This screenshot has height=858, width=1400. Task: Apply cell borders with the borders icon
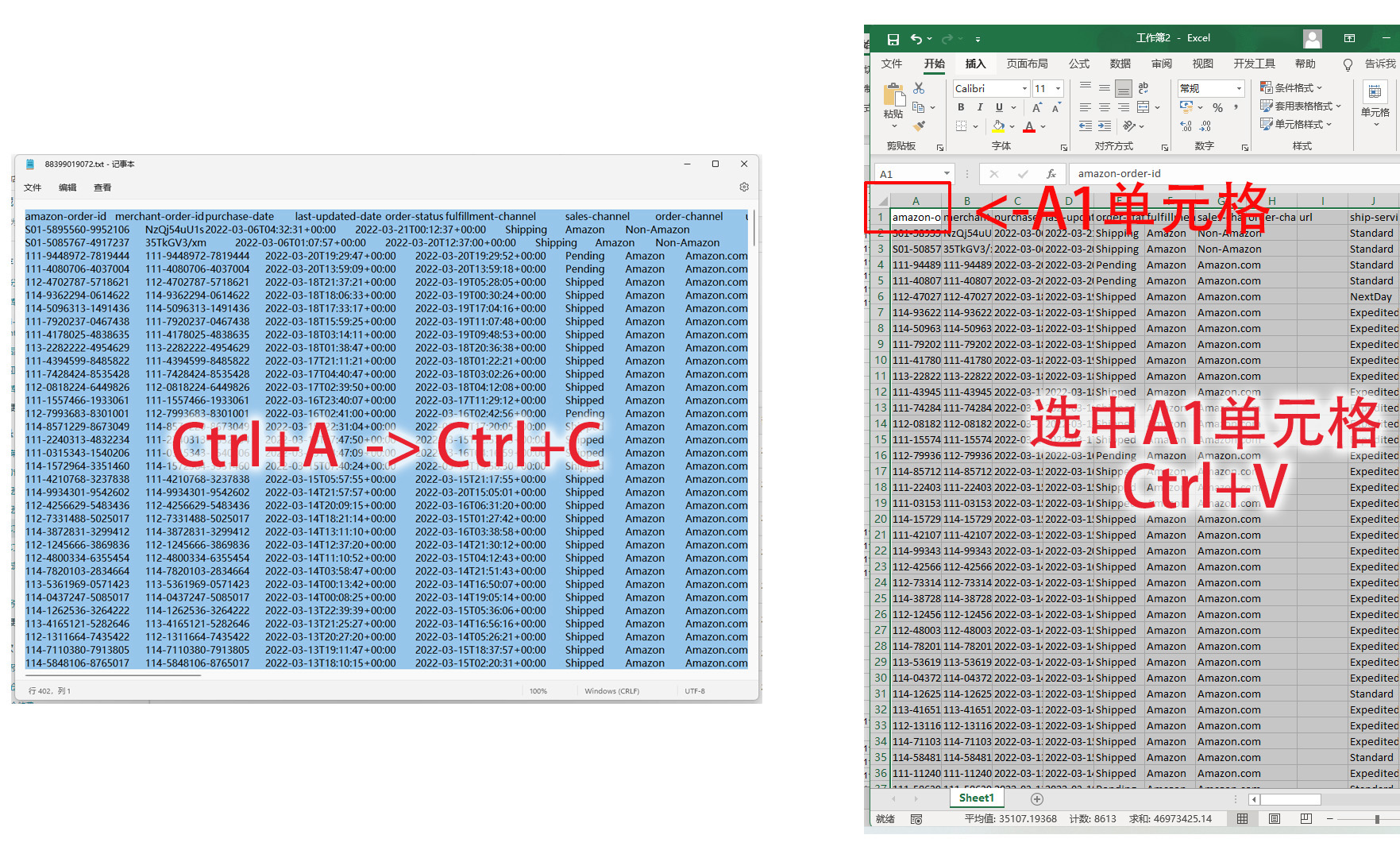[962, 126]
